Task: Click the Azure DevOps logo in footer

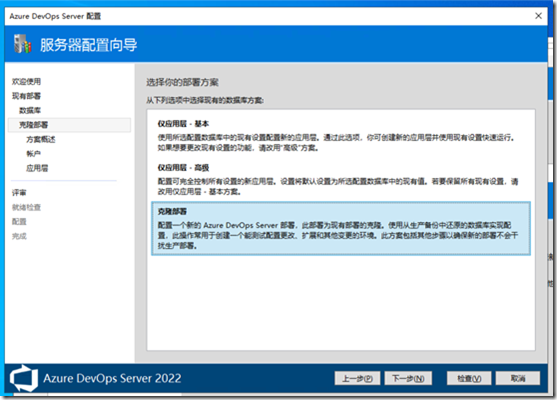Action: click(x=24, y=378)
